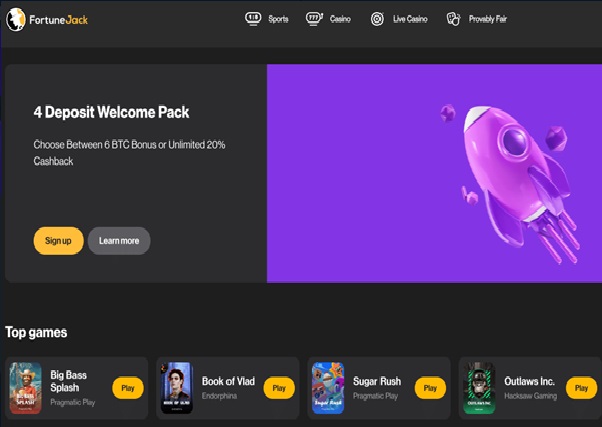Click the Sports scoreboard icon
Viewport: 602px width, 427px height.
point(253,18)
